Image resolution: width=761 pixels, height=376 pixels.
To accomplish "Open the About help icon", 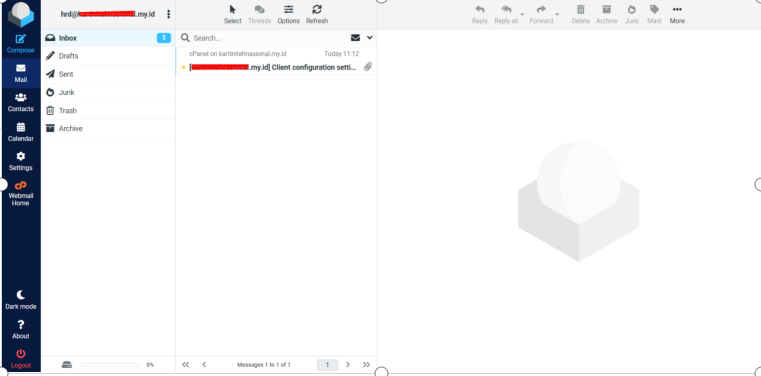I will (20, 329).
